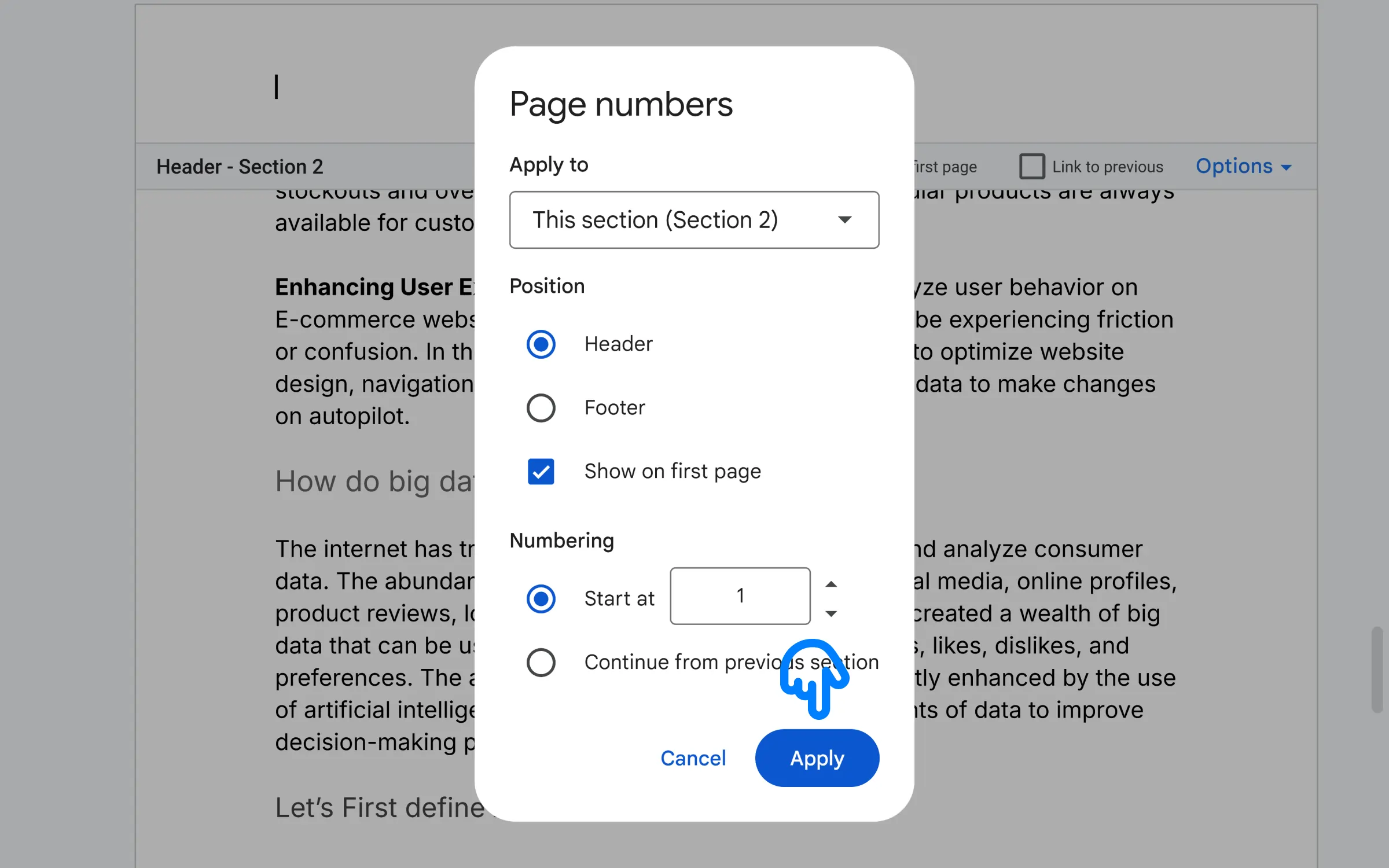Select the Footer radio button for position
Viewport: 1389px width, 868px height.
541,408
